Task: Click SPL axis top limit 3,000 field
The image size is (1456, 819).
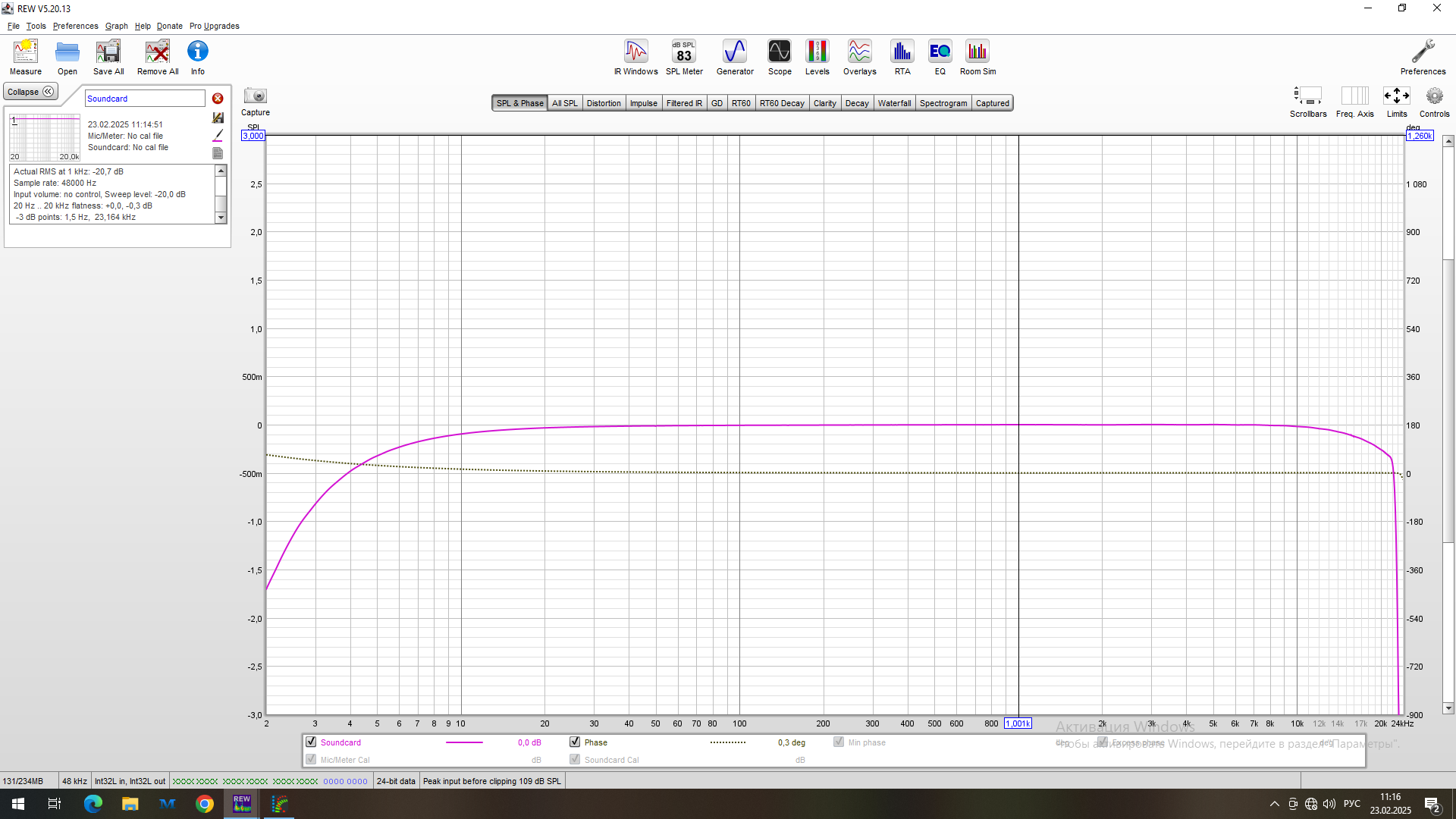Action: (x=253, y=136)
